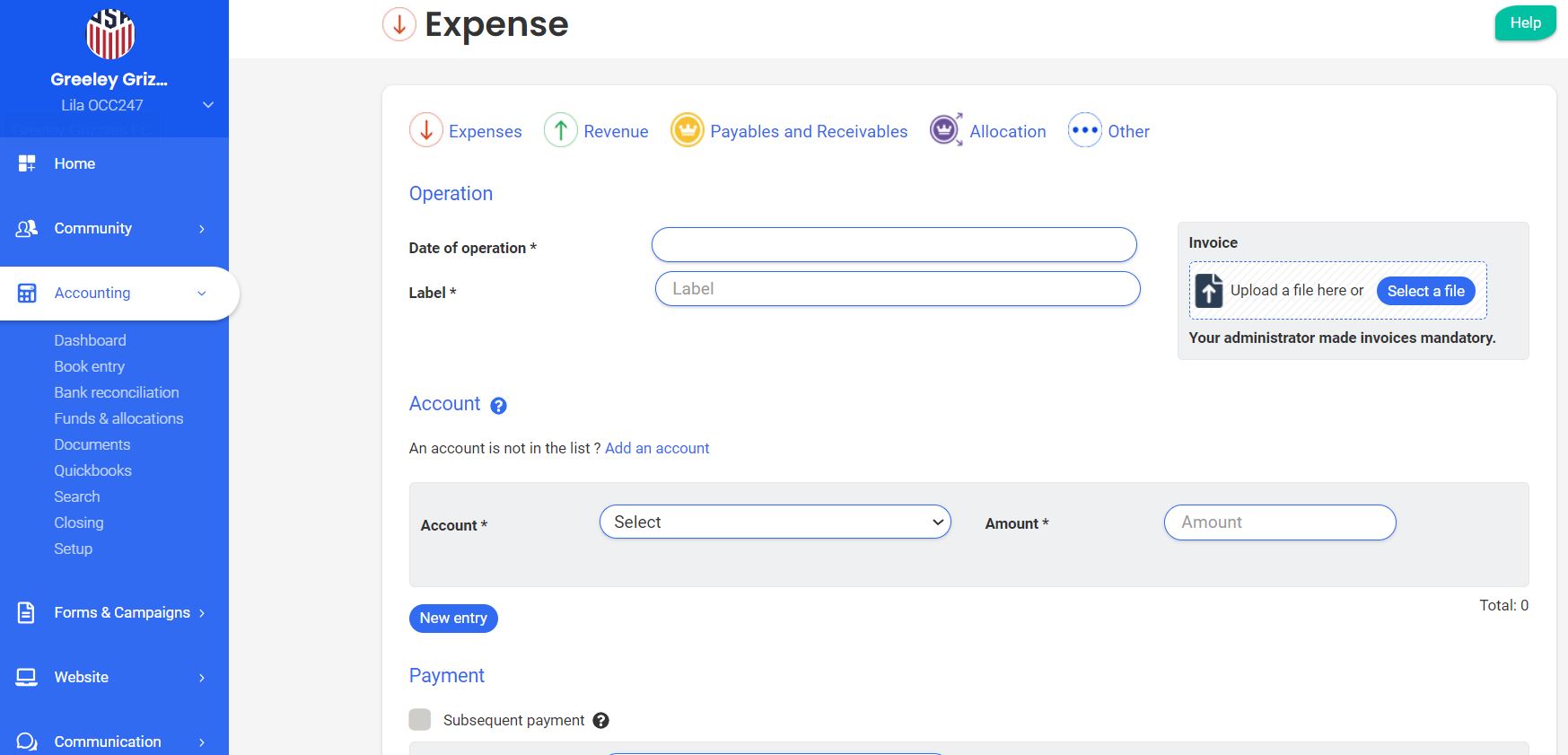Click the Account section help icon
This screenshot has width=1568, height=755.
point(499,406)
